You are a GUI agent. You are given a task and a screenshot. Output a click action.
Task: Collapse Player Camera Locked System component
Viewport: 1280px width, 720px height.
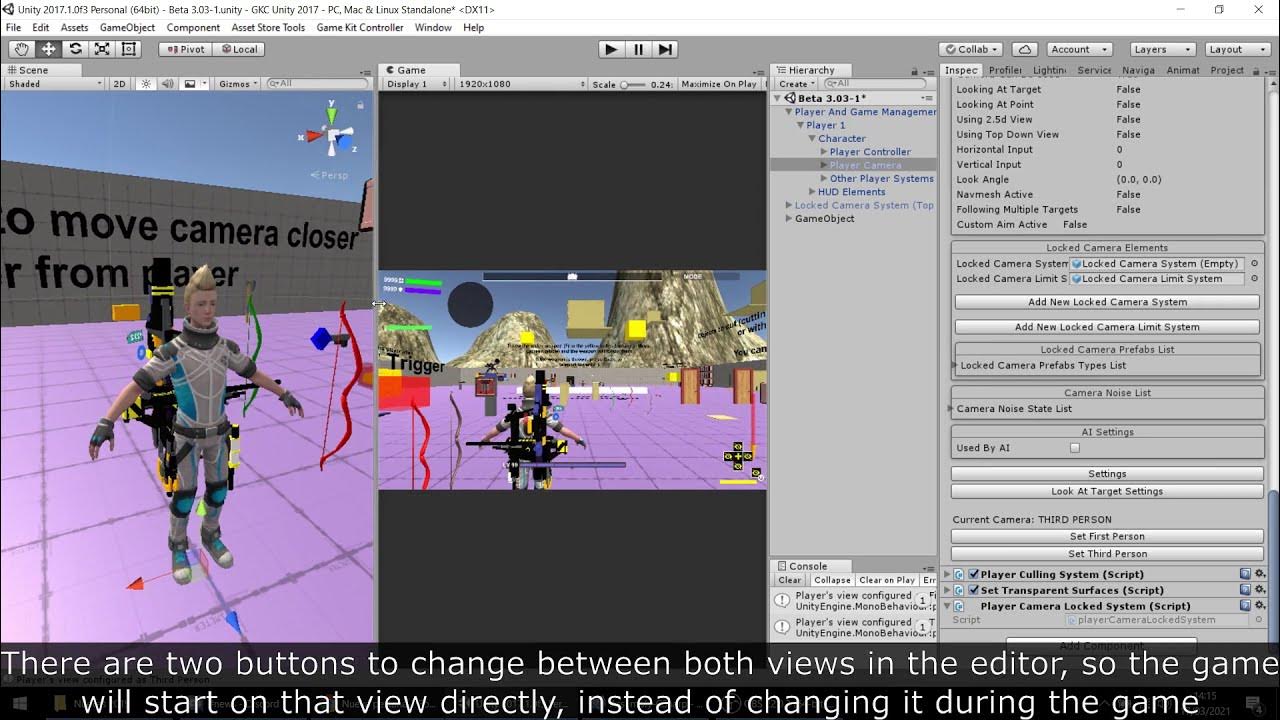(947, 606)
